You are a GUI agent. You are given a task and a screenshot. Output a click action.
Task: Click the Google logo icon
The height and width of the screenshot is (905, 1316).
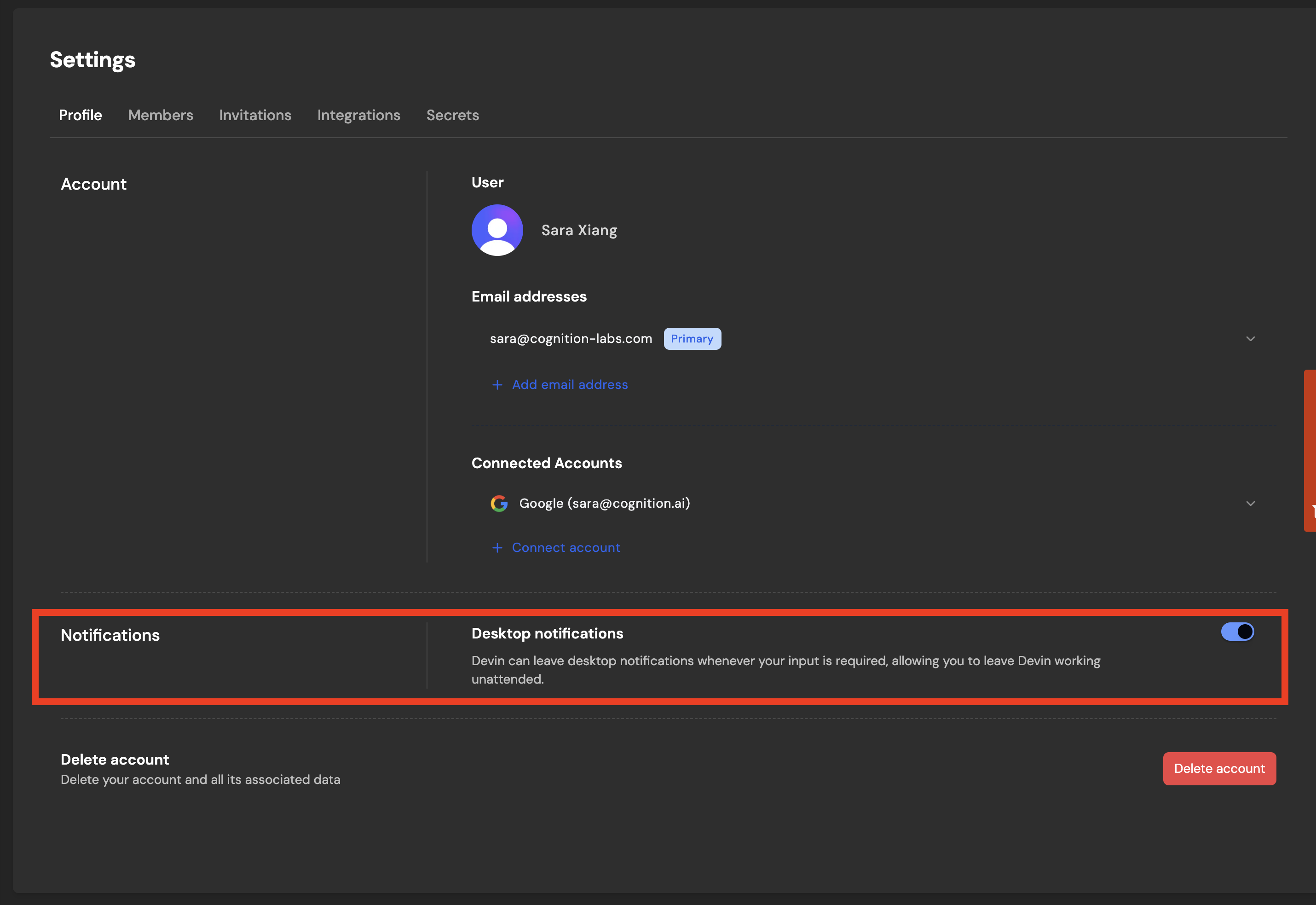coord(499,504)
